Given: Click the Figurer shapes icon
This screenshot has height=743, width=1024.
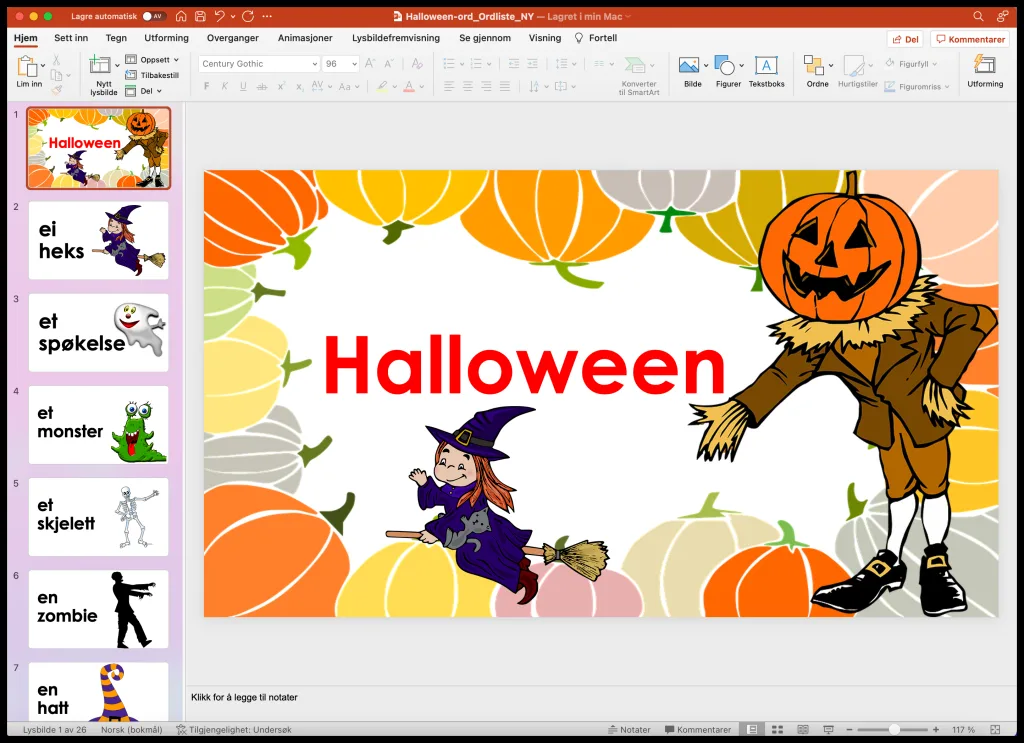Looking at the screenshot, I should pos(725,66).
